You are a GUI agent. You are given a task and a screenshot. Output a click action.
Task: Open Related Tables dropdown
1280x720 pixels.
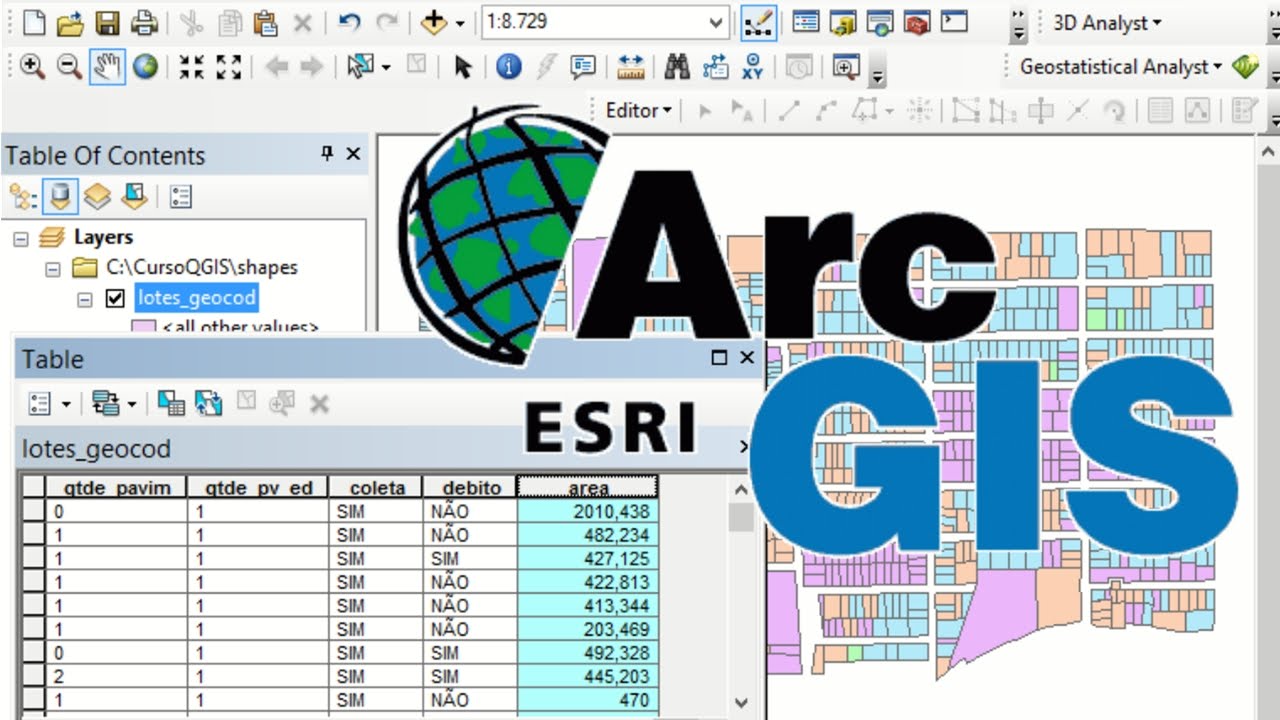pos(113,404)
